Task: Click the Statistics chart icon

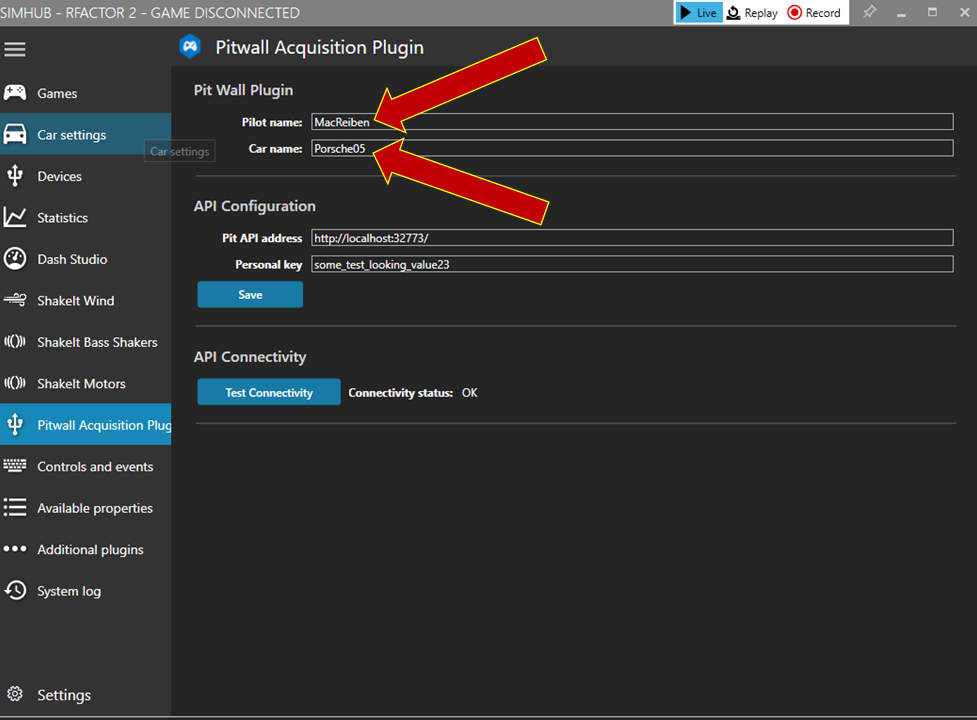Action: tap(15, 217)
